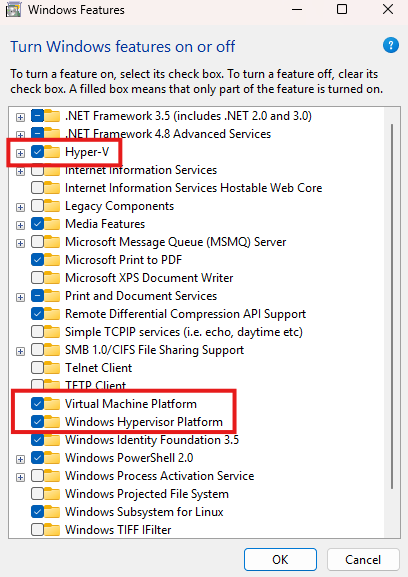Expand SMB 1.0/CIFS File Sharing Support node
Viewport: 408px width, 577px height.
click(x=20, y=351)
